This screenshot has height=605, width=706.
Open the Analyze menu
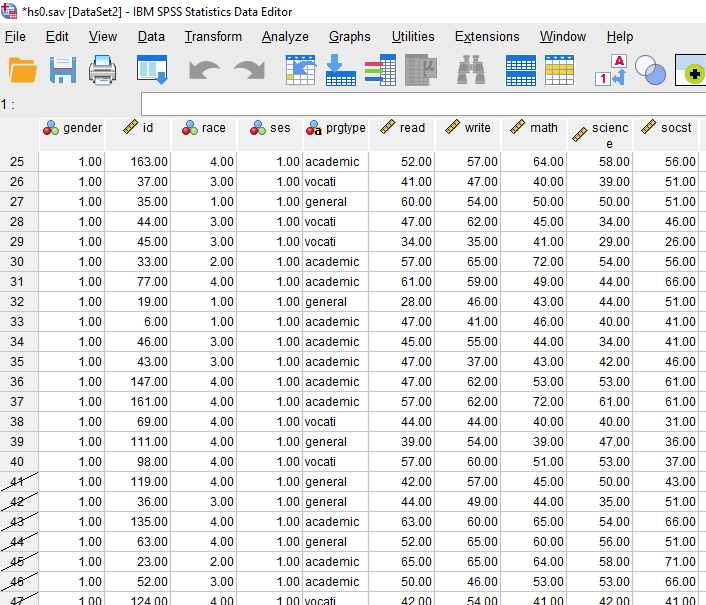point(285,36)
